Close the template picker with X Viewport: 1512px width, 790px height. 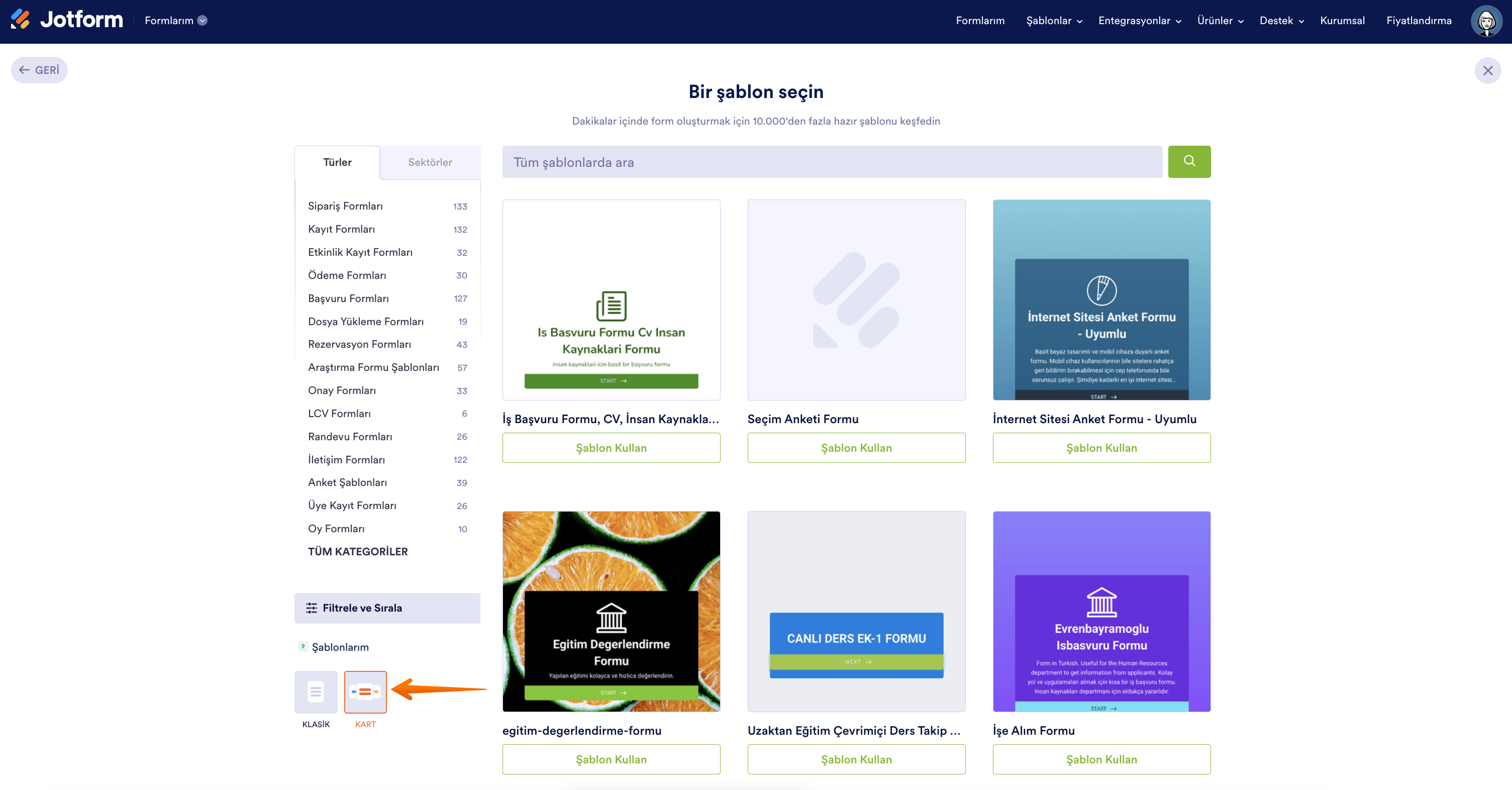click(1487, 70)
